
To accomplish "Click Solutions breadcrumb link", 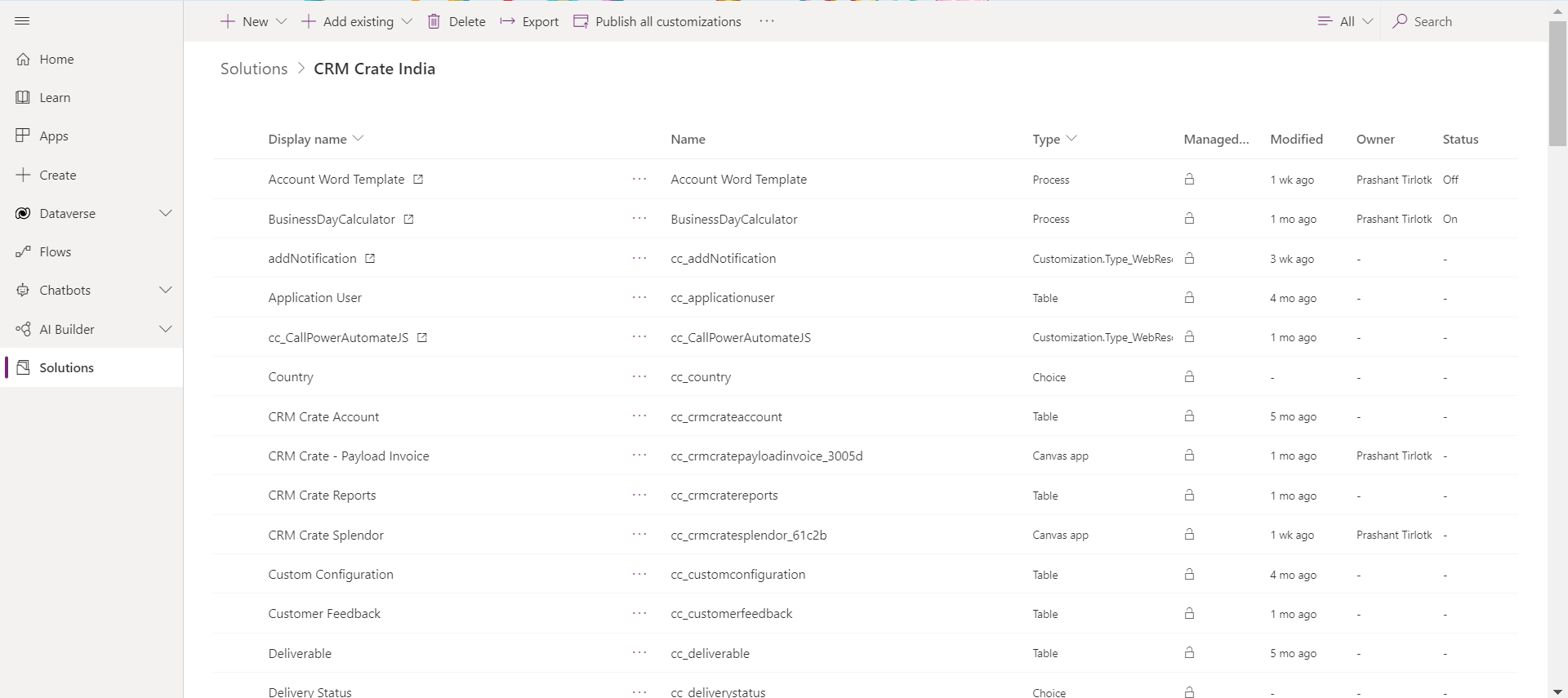I will click(254, 69).
